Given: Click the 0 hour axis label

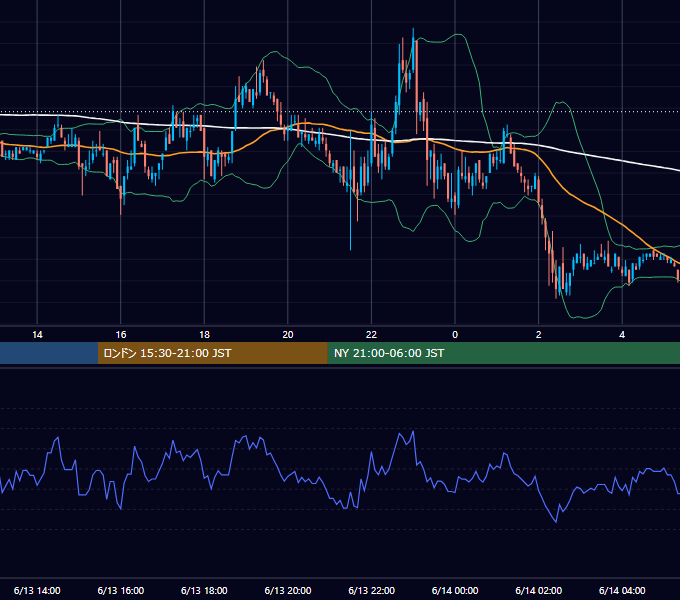Looking at the screenshot, I should click(455, 335).
